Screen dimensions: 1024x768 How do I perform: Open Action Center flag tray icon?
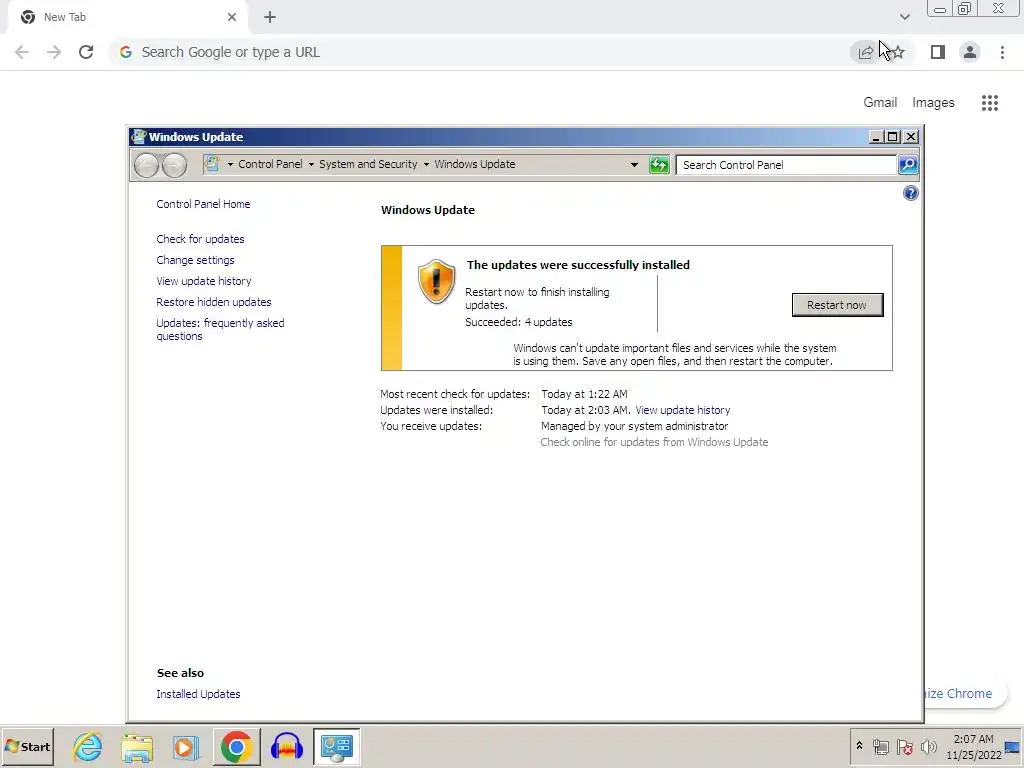point(904,746)
